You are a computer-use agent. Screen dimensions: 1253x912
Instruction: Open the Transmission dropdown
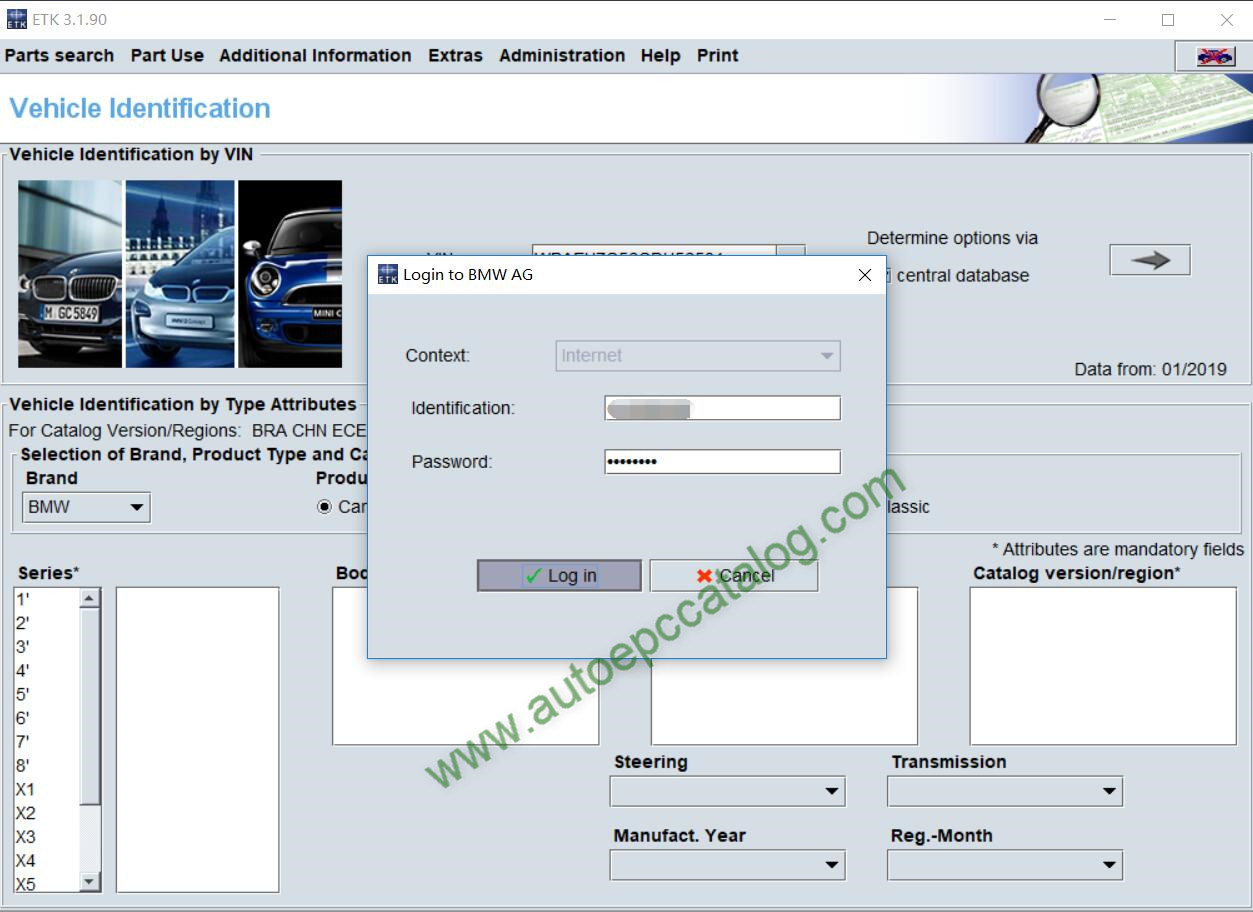coord(1005,791)
